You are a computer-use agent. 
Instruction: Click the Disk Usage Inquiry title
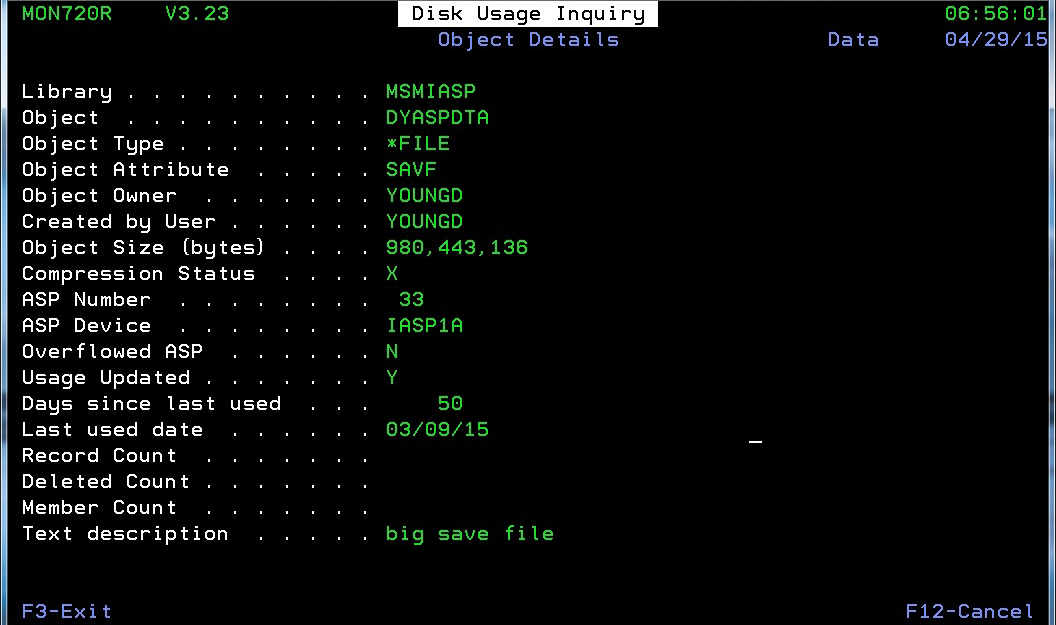(x=528, y=14)
